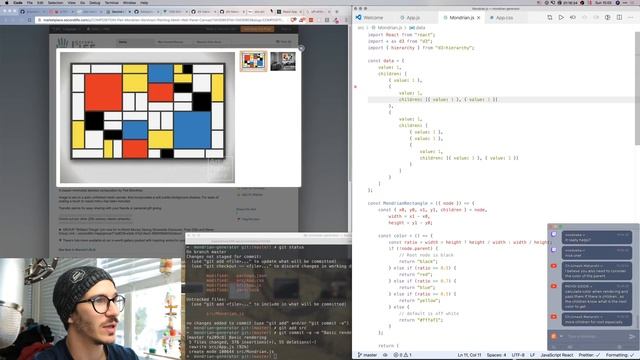Click Spaces: 4 indentation setting
The height and width of the screenshot is (360, 640).
click(x=496, y=355)
